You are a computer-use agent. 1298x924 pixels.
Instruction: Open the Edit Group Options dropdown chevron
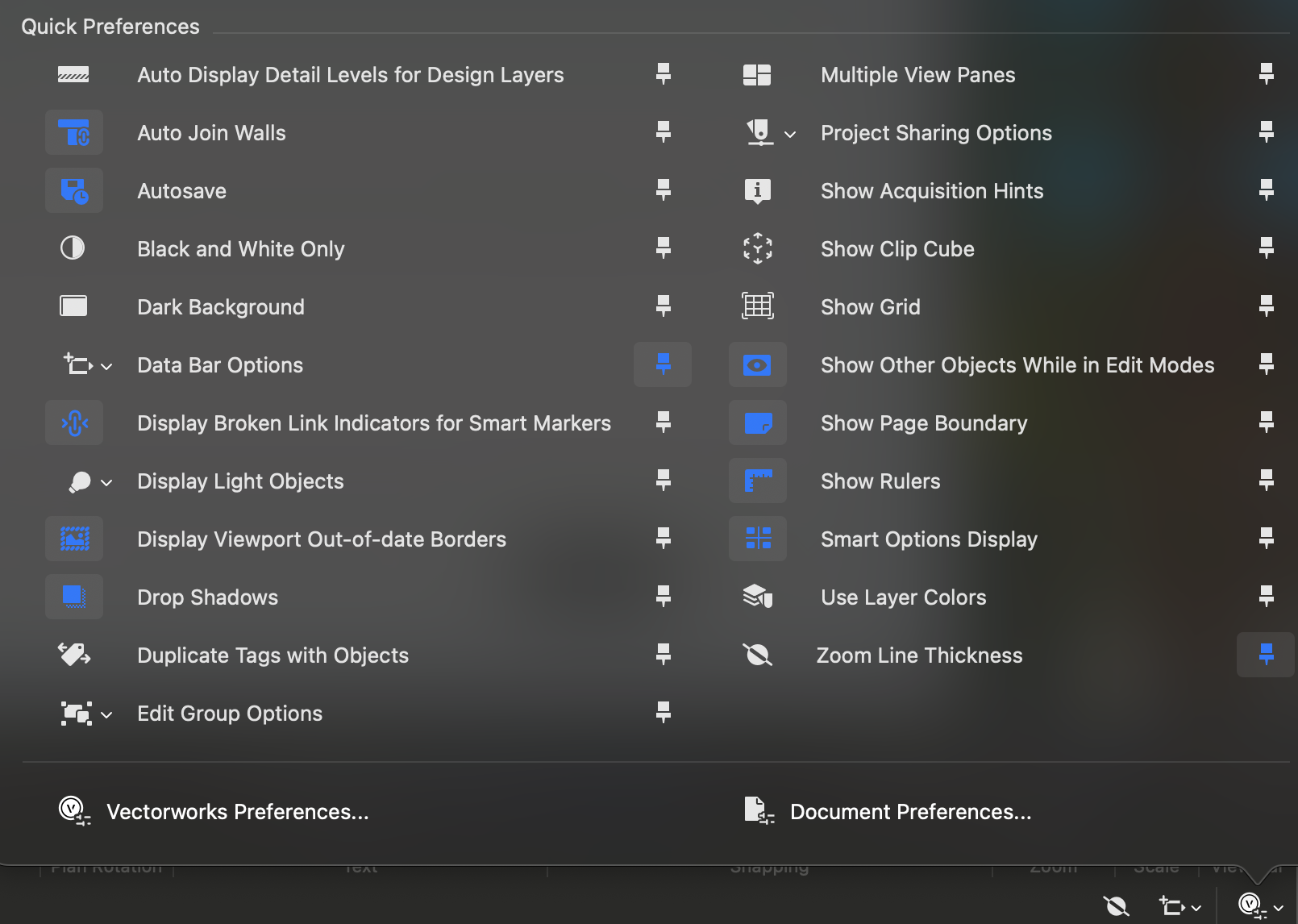106,714
